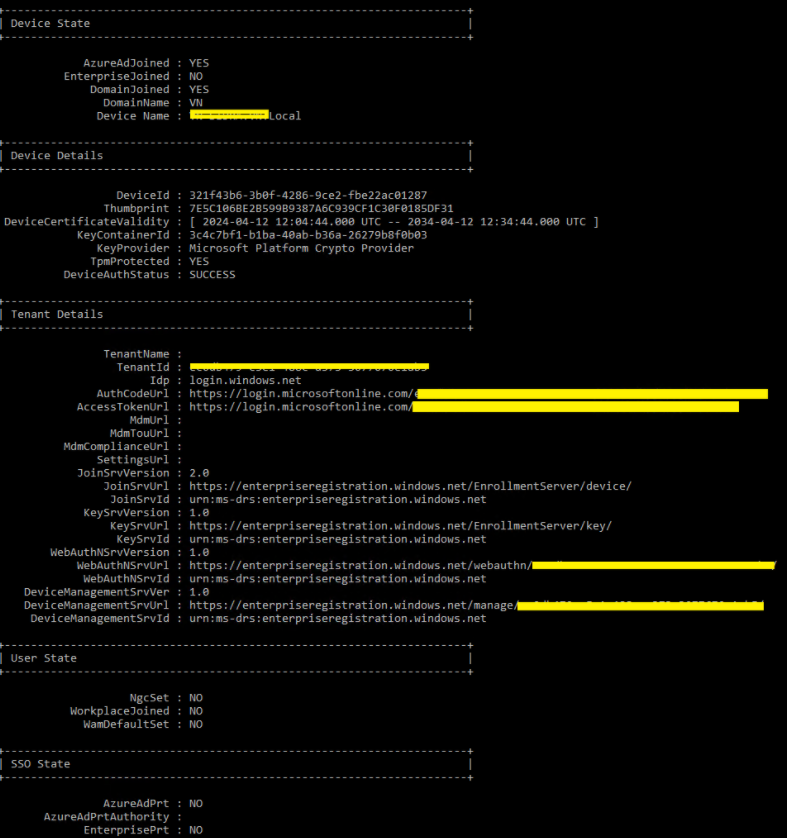Click the AzureAdPrt NO value

(196, 804)
